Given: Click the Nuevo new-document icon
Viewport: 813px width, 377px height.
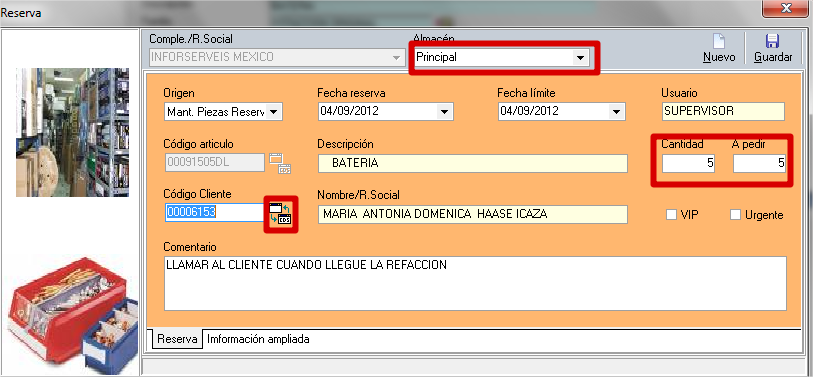Looking at the screenshot, I should 719,41.
